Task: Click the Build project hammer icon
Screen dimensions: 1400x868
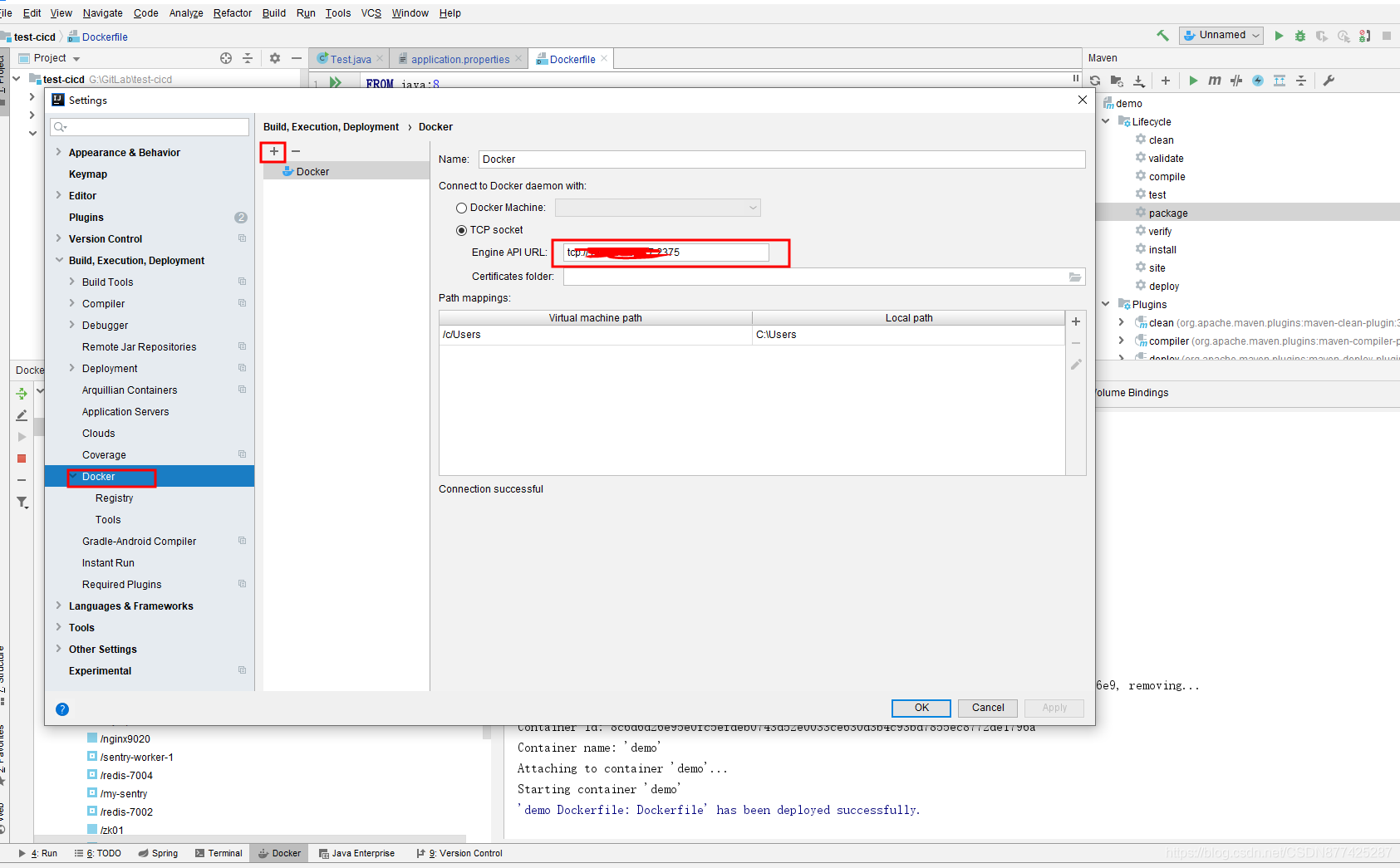Action: tap(1162, 36)
